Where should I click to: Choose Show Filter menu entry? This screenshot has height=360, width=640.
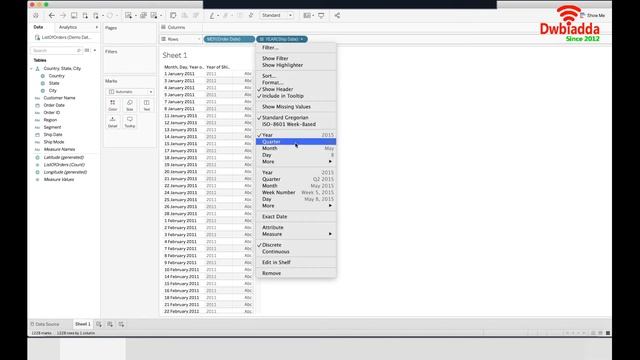click(x=275, y=58)
